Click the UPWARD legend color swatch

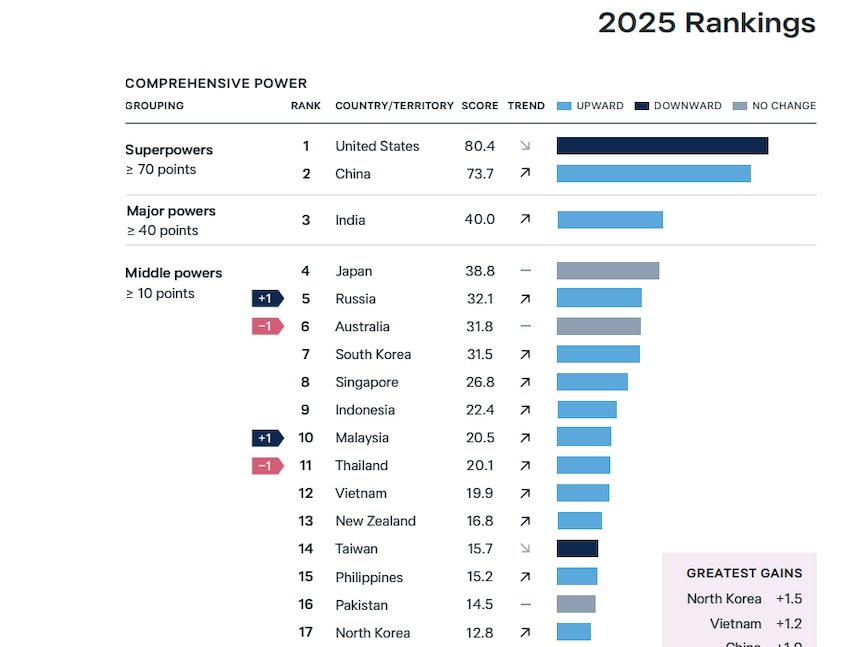click(x=564, y=106)
